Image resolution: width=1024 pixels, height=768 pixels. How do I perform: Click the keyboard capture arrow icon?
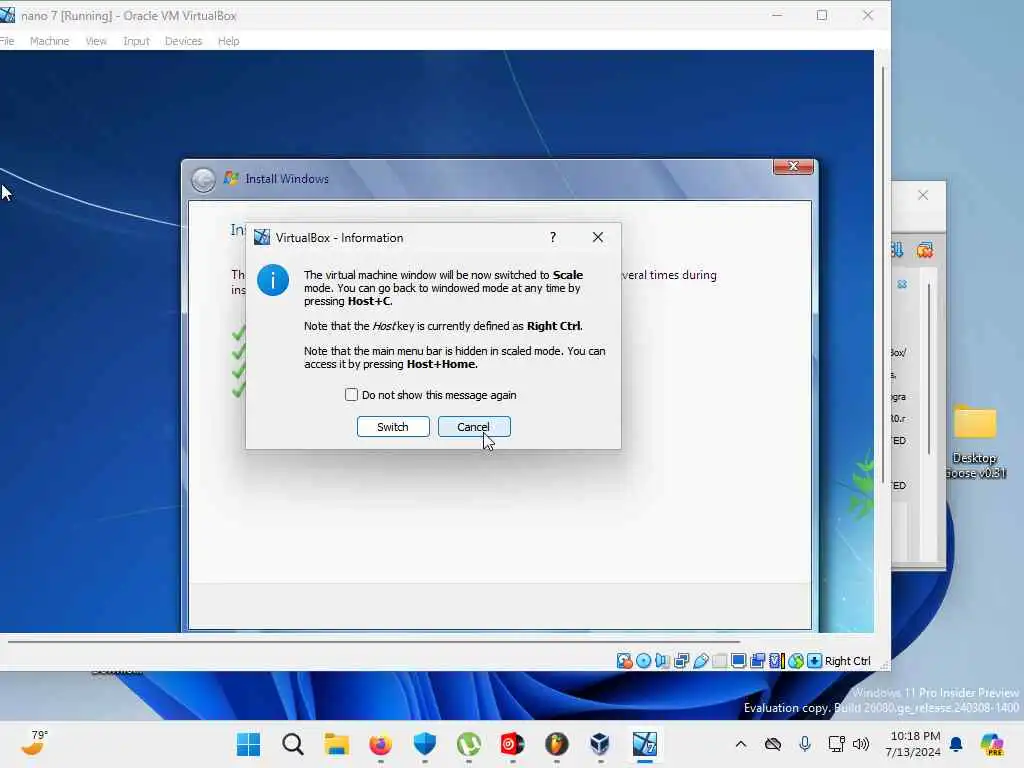[814, 661]
